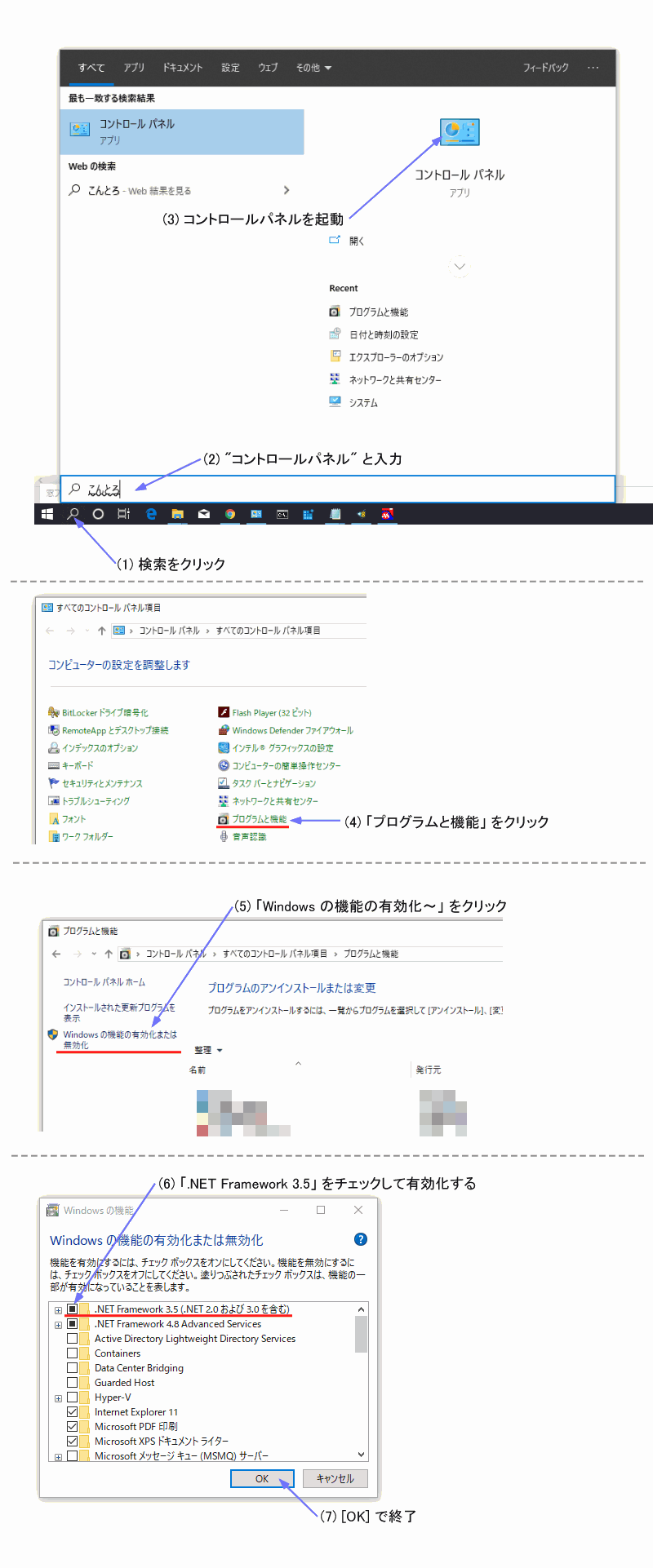Switch to the アプリ search tab

click(134, 68)
